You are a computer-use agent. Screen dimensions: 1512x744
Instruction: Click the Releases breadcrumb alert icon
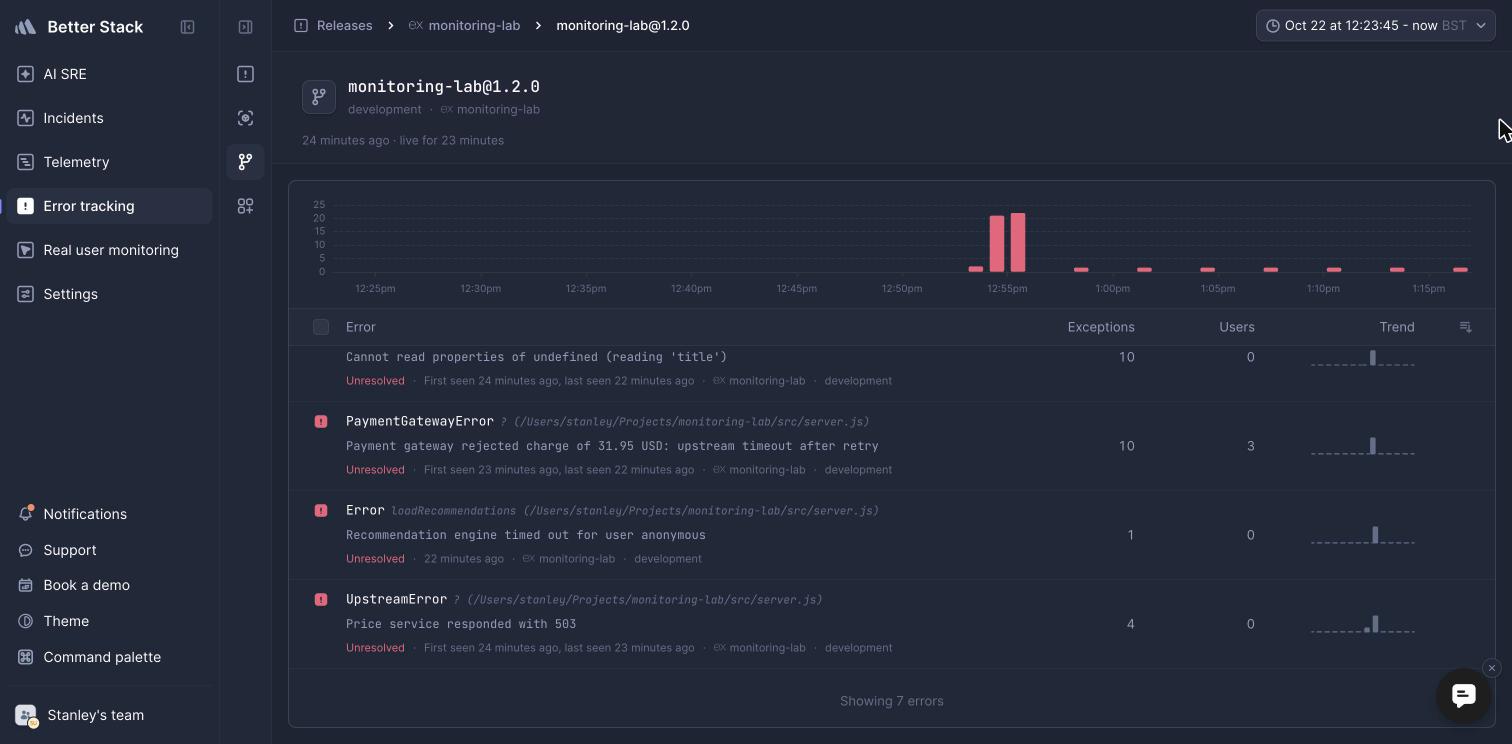point(301,25)
